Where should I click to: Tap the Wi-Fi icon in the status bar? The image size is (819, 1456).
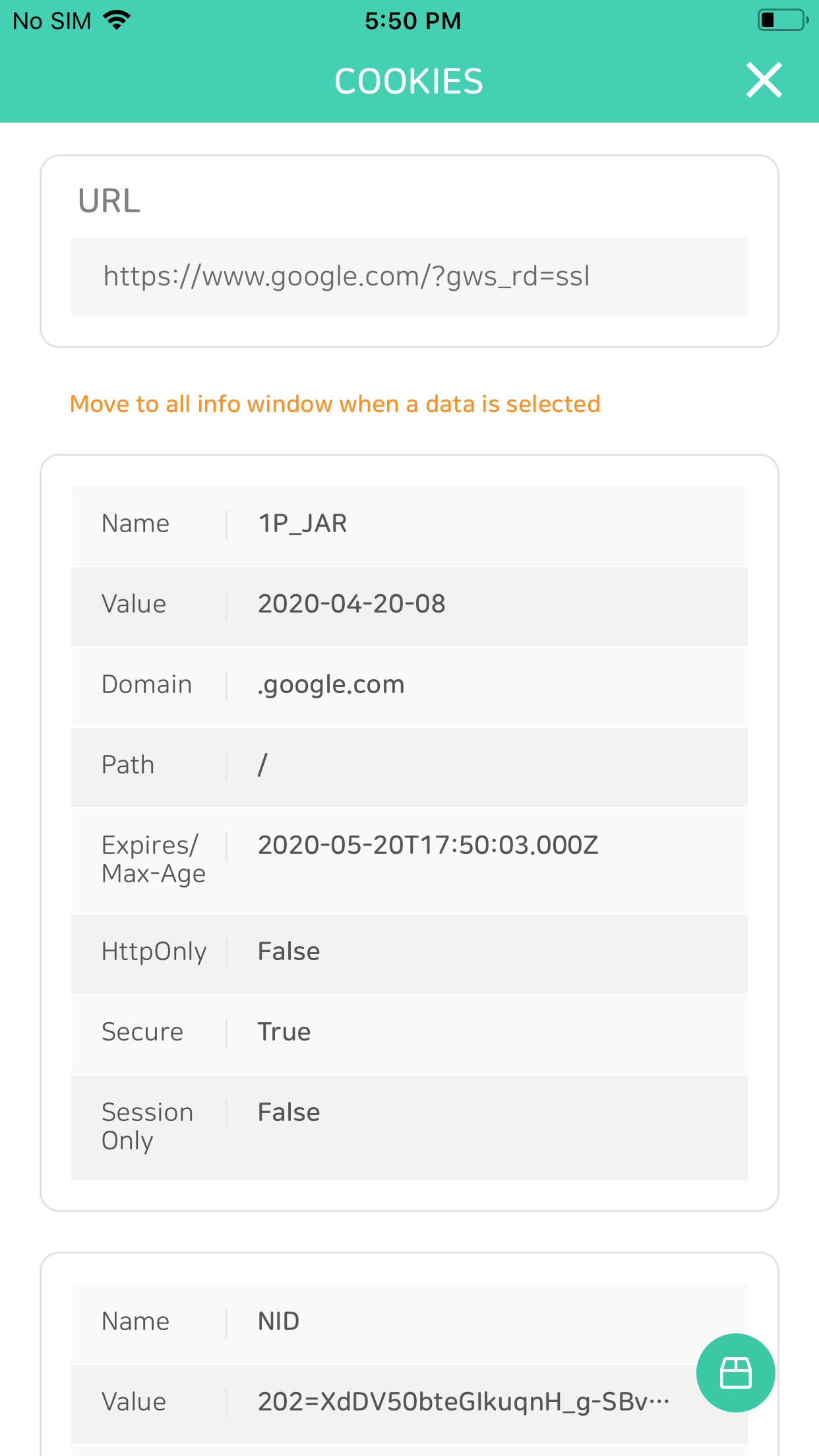point(116,20)
